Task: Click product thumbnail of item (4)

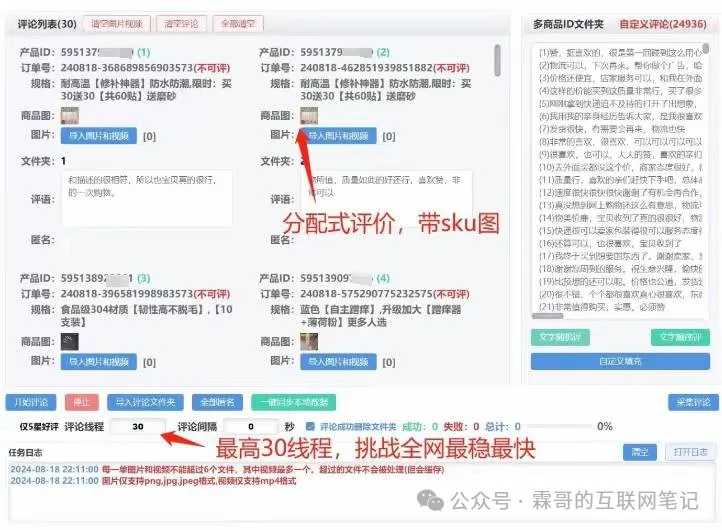Action: (x=309, y=342)
